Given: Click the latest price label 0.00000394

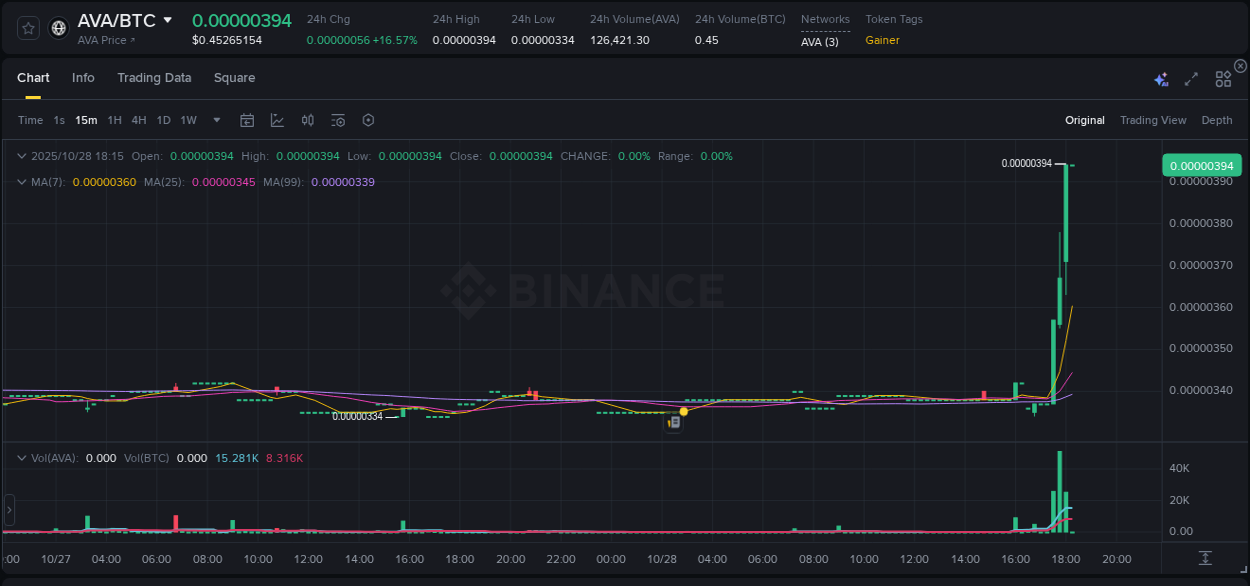Looking at the screenshot, I should [1201, 164].
